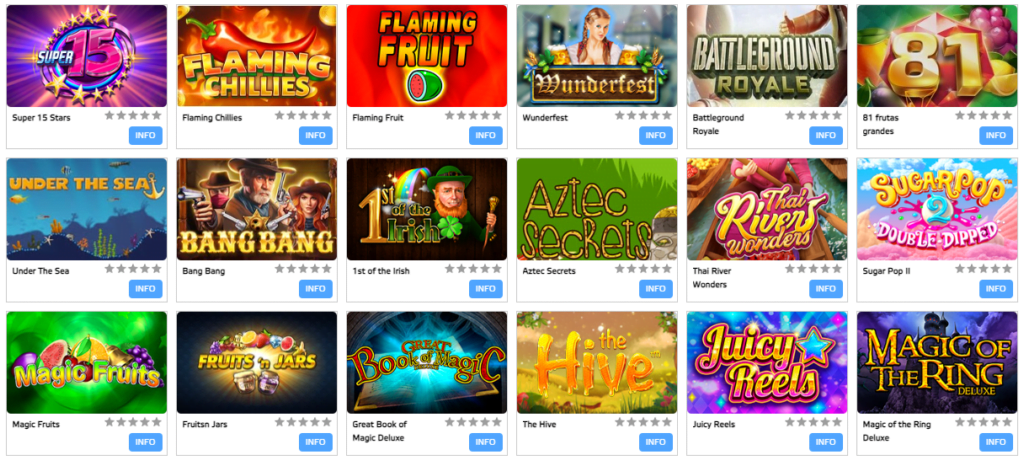Rate Sugar Pop II with the fifth star
This screenshot has height=460, width=1024.
[x=1006, y=269]
